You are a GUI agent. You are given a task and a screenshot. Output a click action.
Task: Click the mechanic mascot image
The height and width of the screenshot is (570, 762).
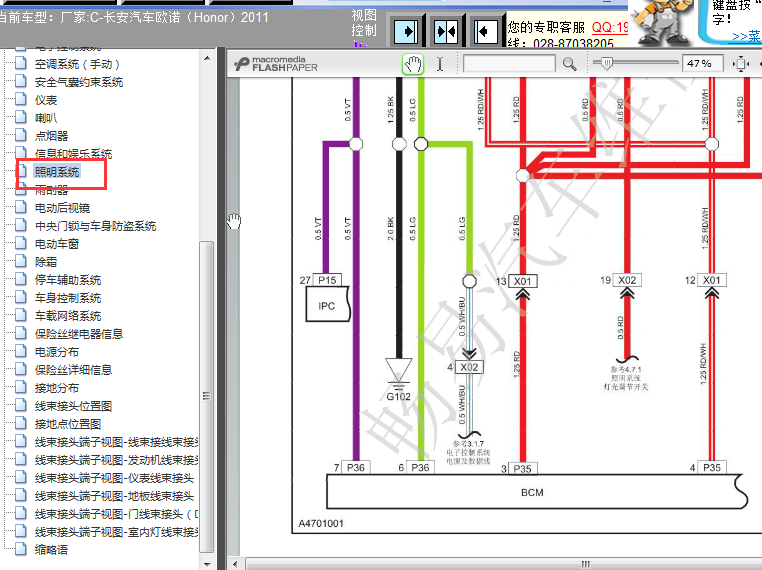coord(663,23)
